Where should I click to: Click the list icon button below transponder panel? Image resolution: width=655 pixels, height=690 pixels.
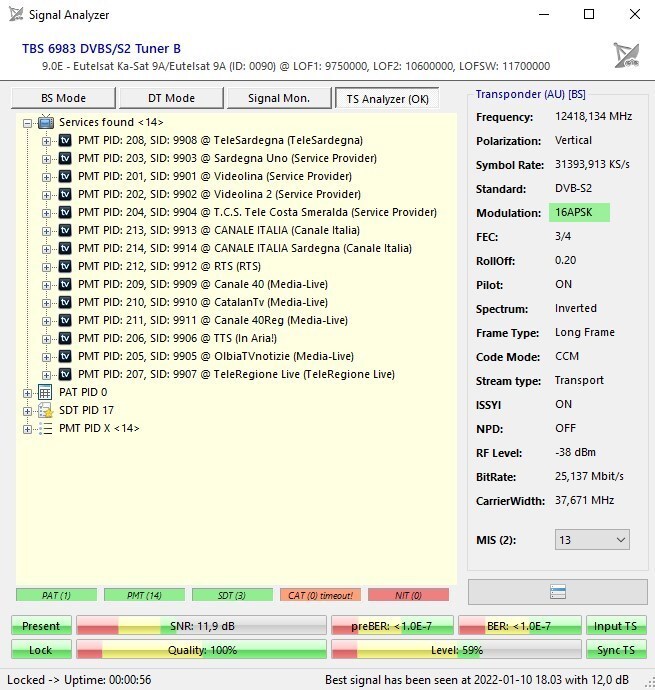click(x=558, y=592)
